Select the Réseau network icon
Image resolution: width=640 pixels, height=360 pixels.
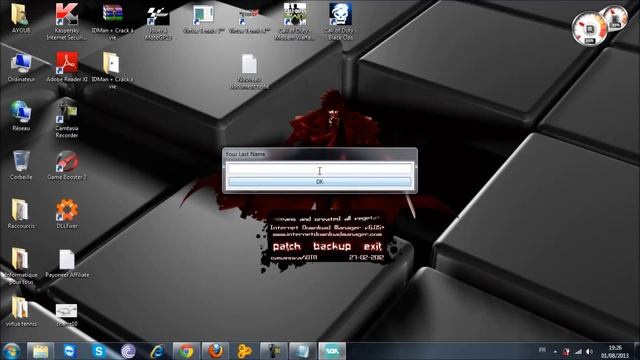[x=21, y=116]
